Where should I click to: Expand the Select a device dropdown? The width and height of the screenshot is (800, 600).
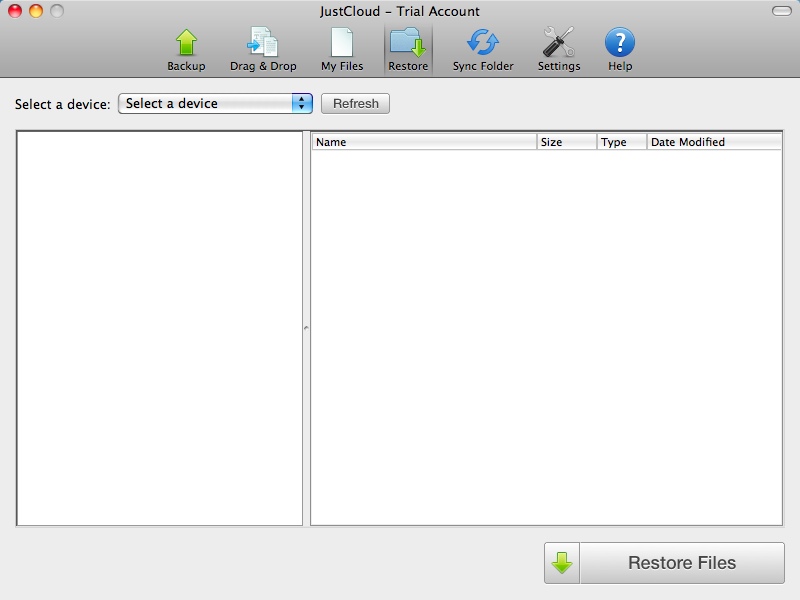[215, 103]
